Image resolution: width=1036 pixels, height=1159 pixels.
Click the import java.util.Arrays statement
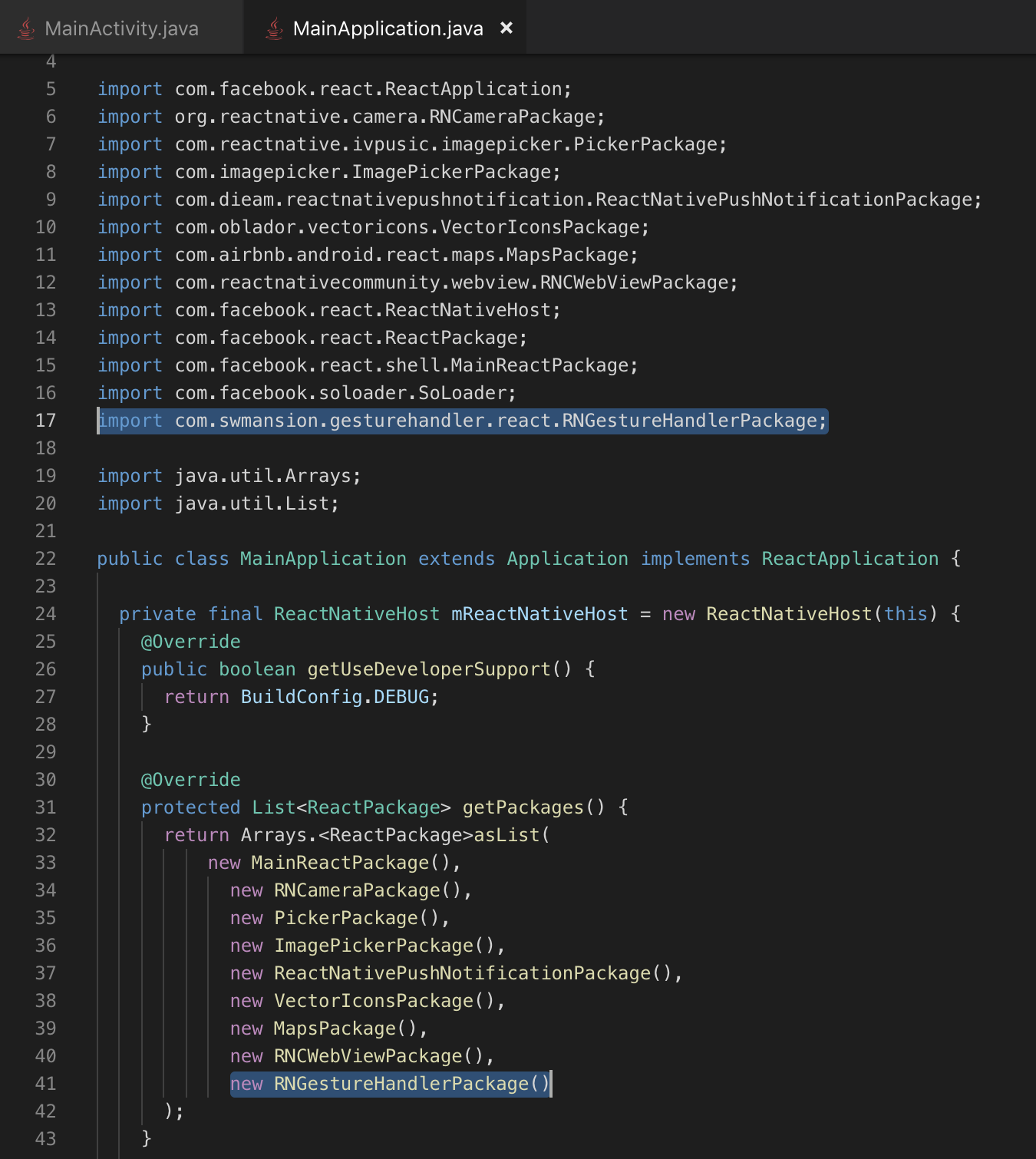[x=228, y=475]
